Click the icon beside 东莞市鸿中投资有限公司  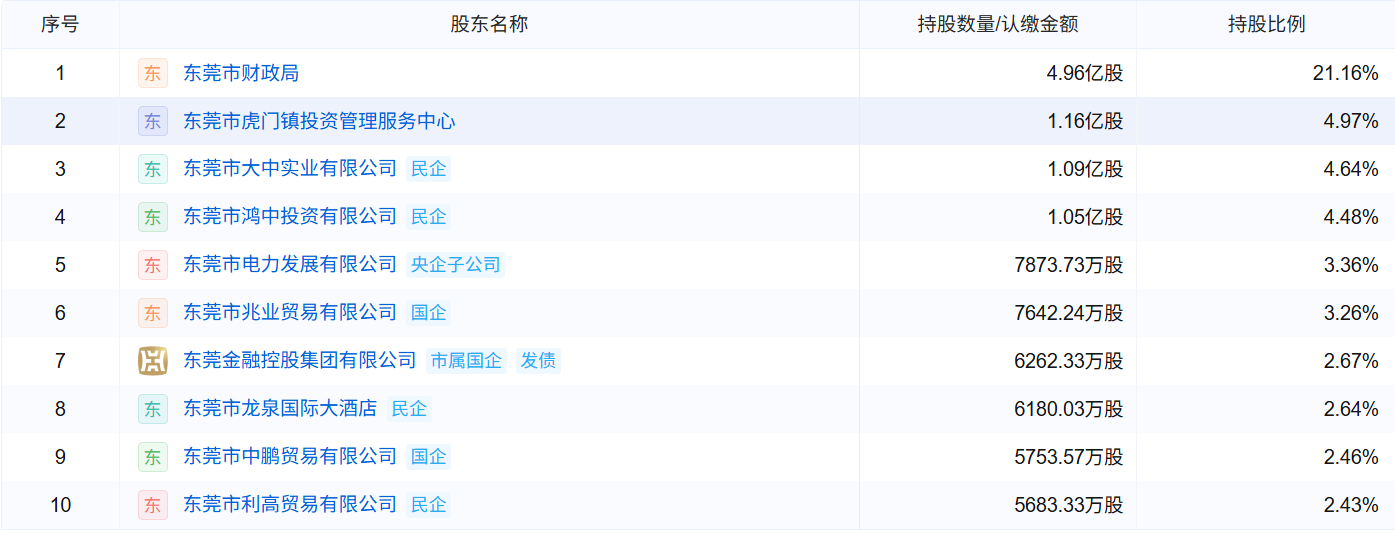point(153,217)
